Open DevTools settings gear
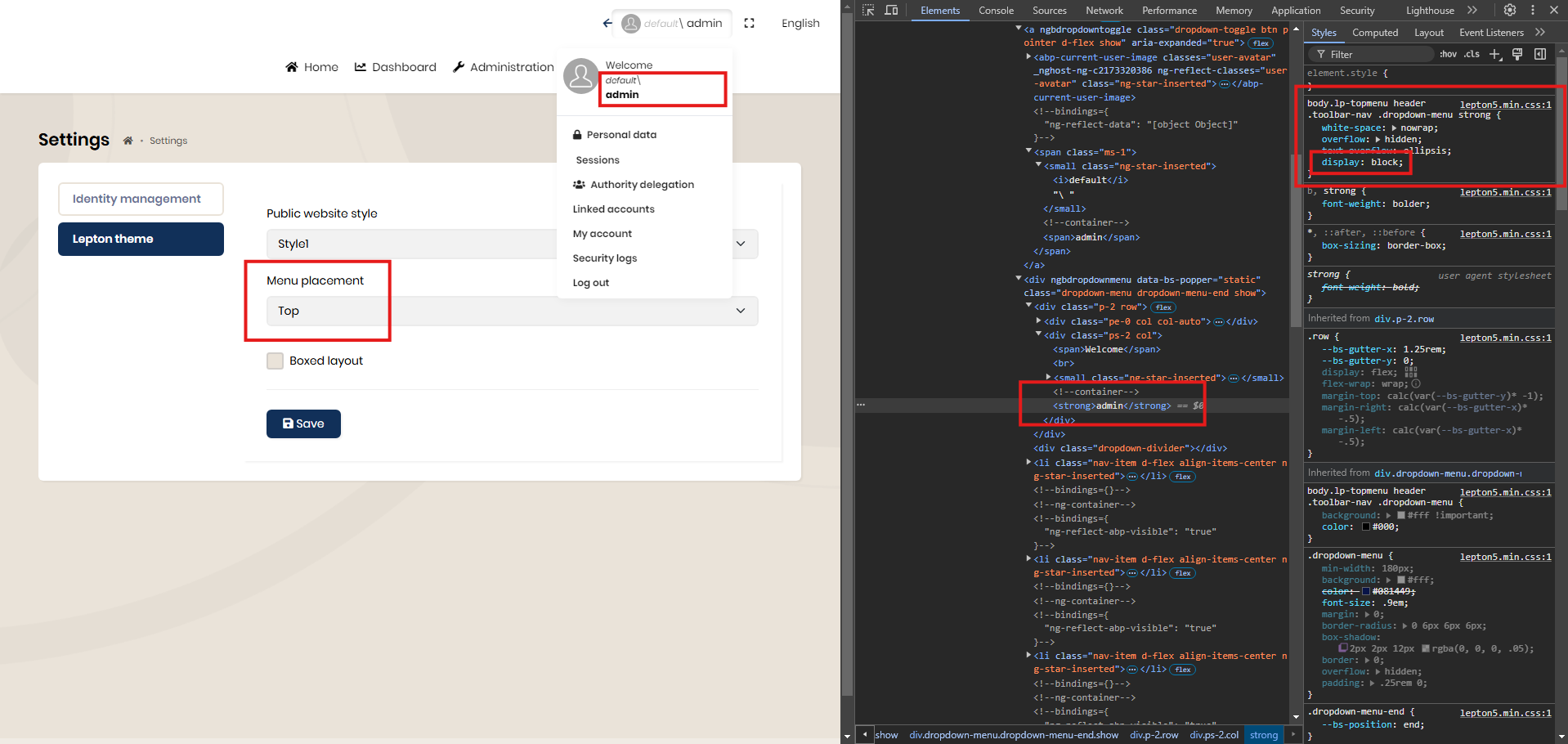Image resolution: width=1568 pixels, height=744 pixels. click(1510, 11)
